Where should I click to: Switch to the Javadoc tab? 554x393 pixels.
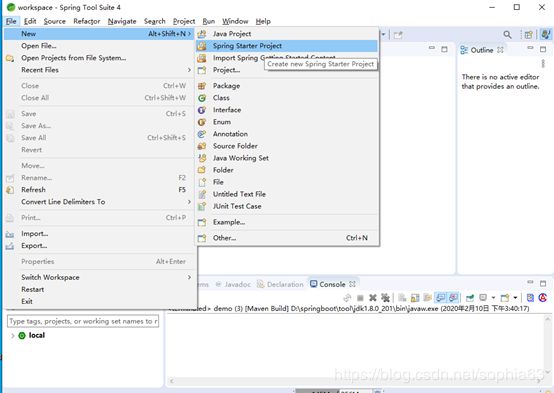click(233, 284)
